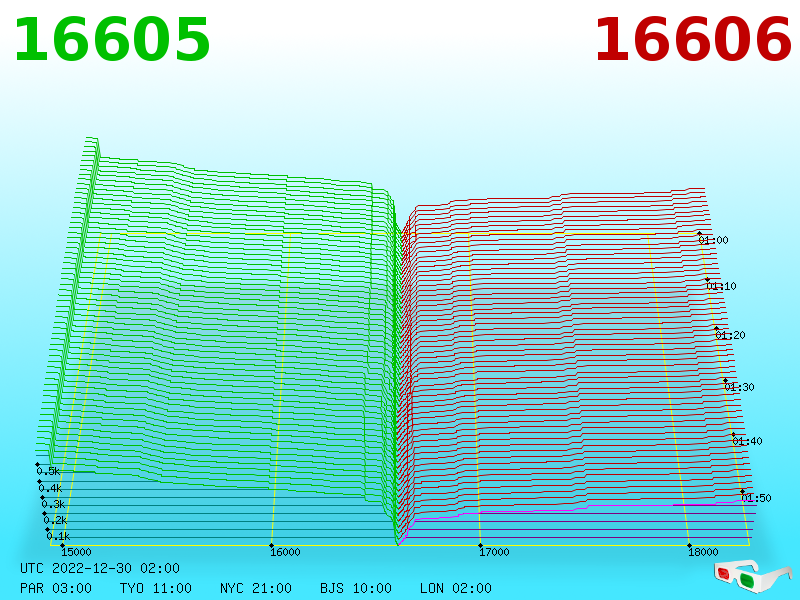Click the UTC 2022-12-30 02:00 timestamp
This screenshot has width=800, height=600.
point(100,568)
